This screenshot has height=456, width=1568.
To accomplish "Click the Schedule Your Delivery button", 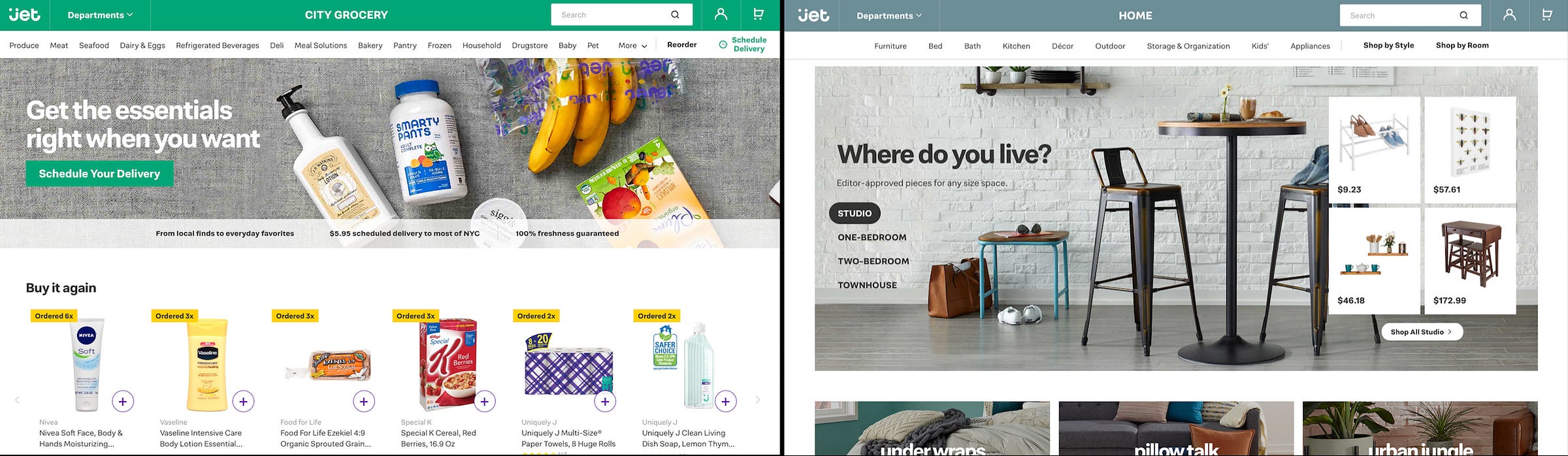I will point(99,174).
